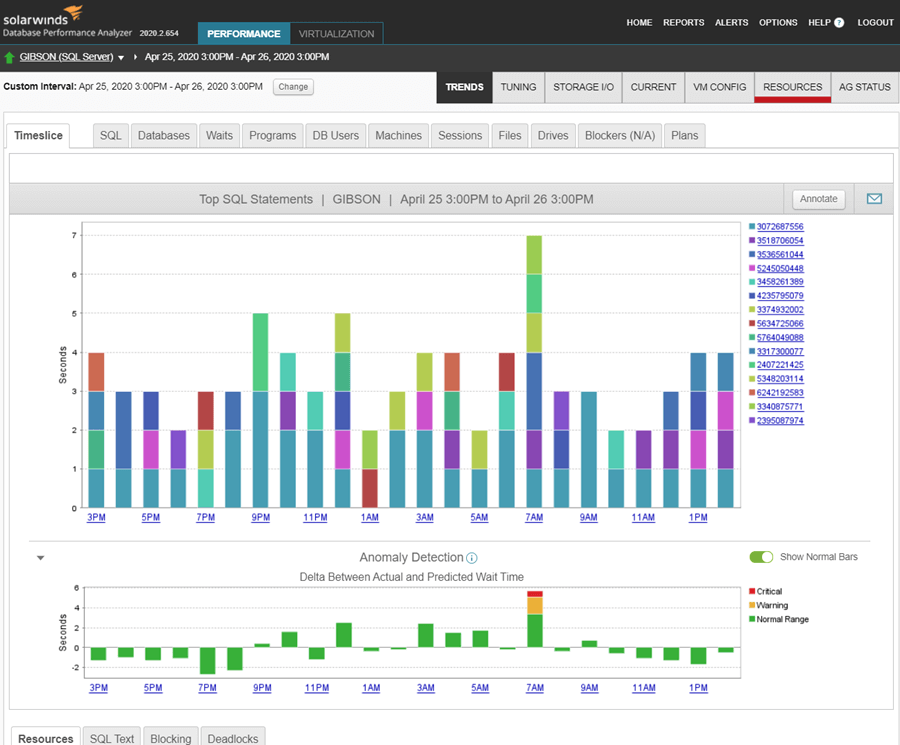
Task: Select the Timeslice tab
Action: click(x=38, y=135)
